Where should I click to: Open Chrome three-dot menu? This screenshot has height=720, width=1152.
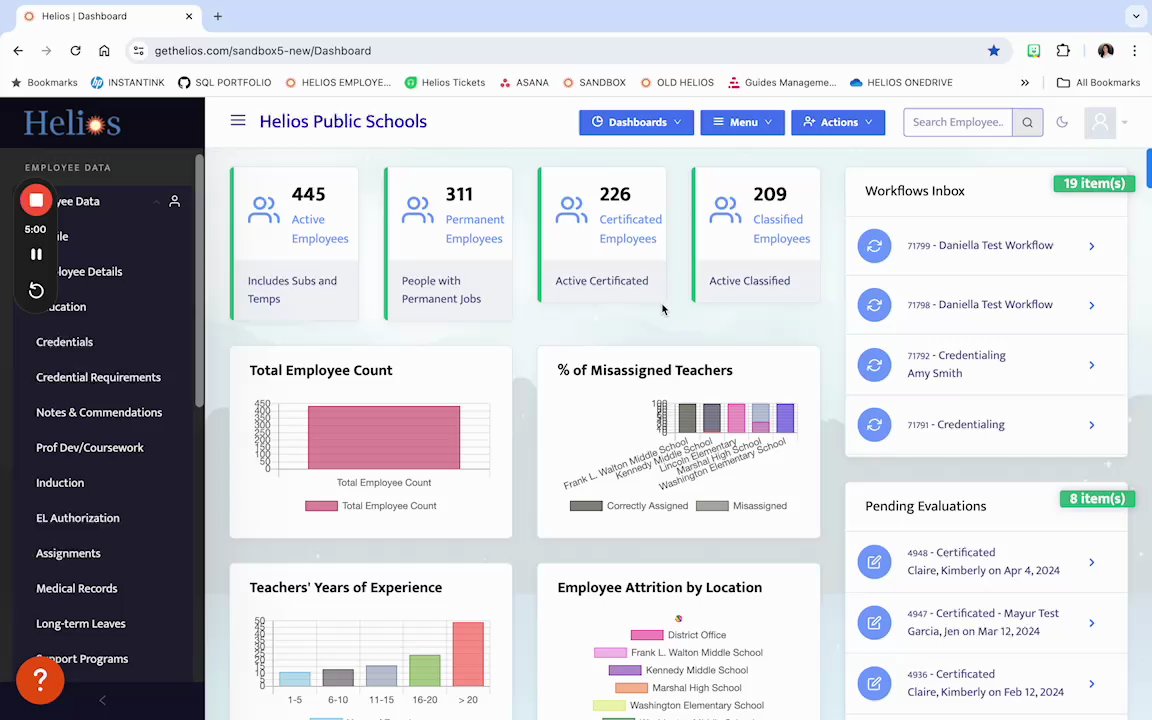click(x=1134, y=51)
